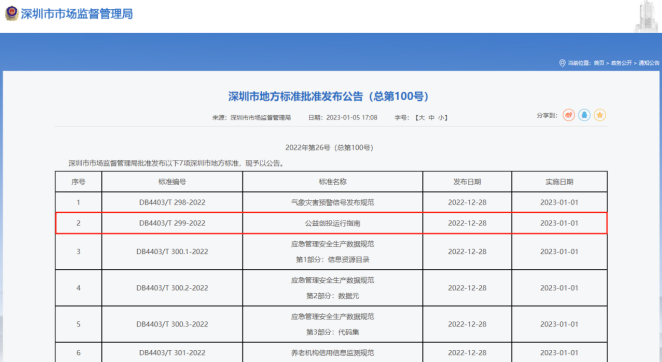Select cell DB4403/T 298-2022
The image size is (662, 362).
tap(172, 202)
